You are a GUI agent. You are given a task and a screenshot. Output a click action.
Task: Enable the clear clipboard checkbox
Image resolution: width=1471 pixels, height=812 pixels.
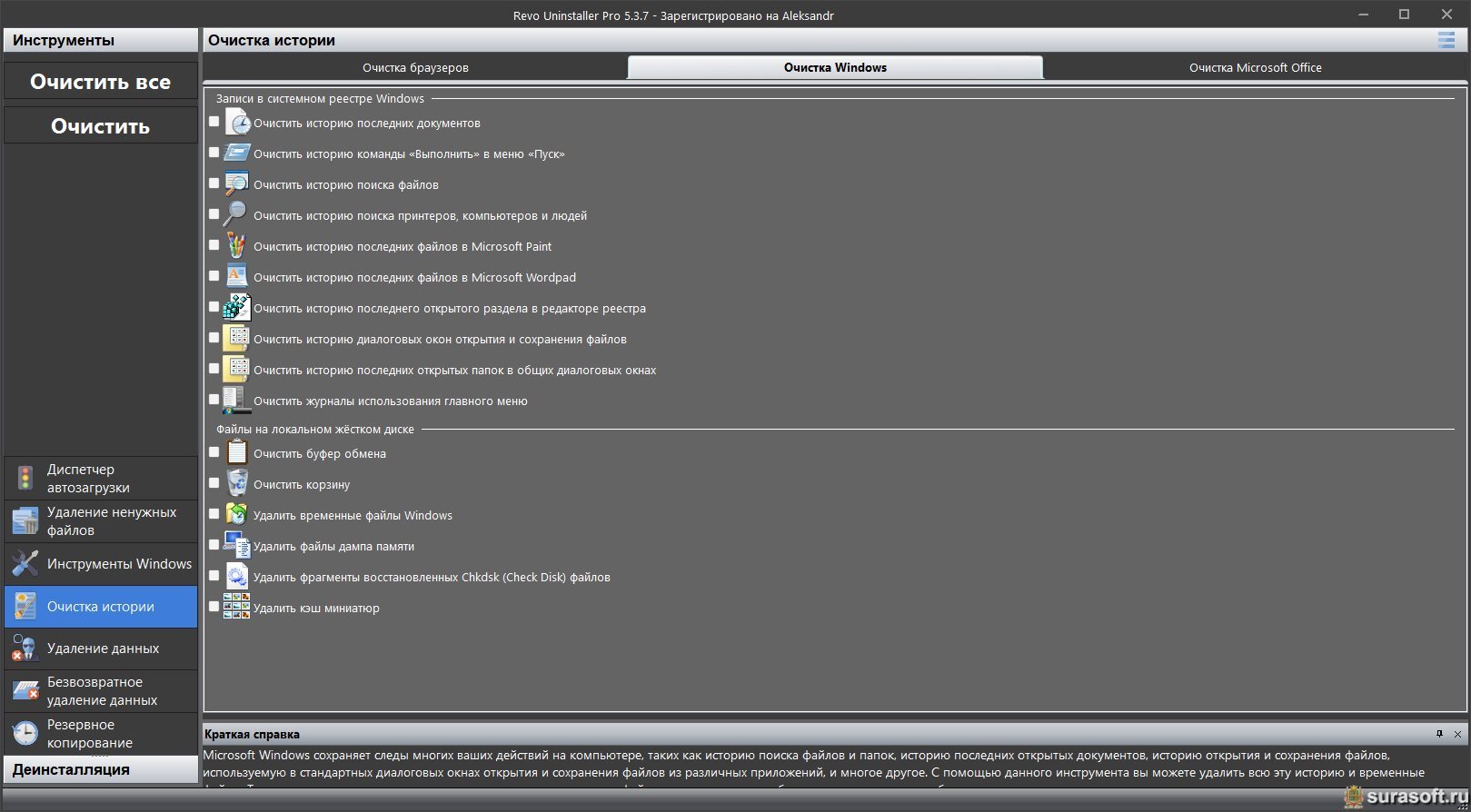pos(214,451)
